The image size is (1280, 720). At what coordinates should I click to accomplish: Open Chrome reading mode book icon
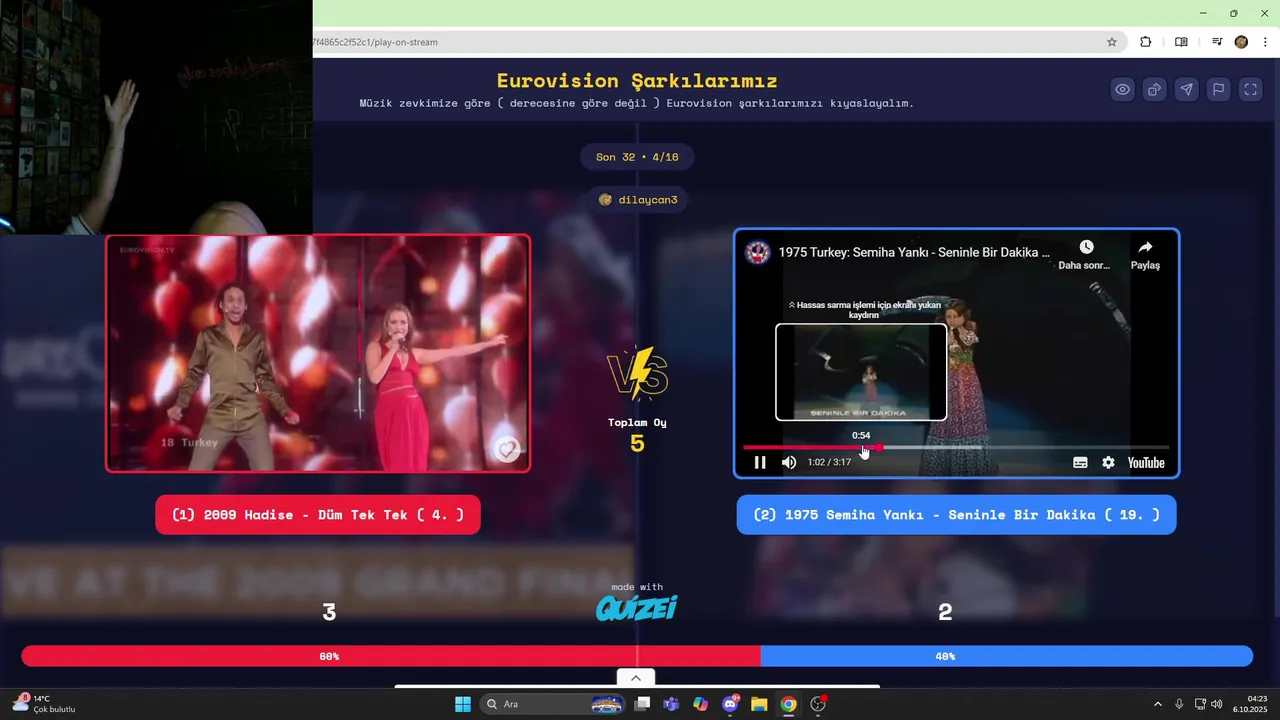[1181, 42]
